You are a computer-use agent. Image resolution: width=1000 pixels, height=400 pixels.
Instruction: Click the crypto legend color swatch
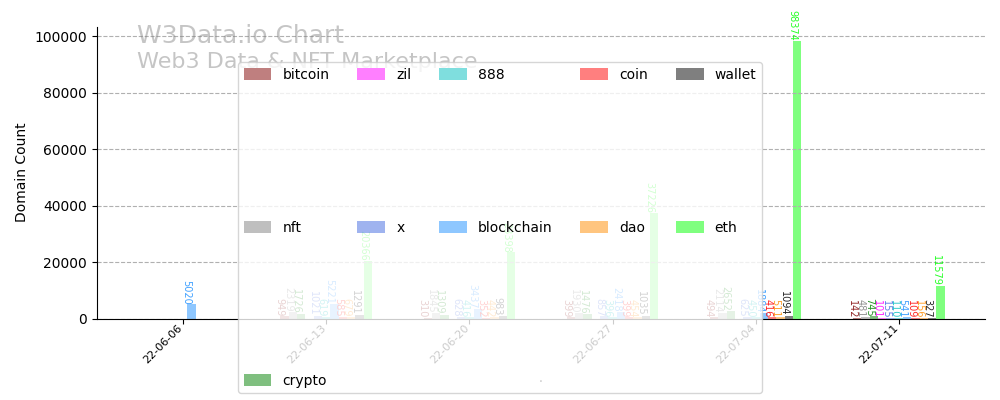[x=257, y=380]
